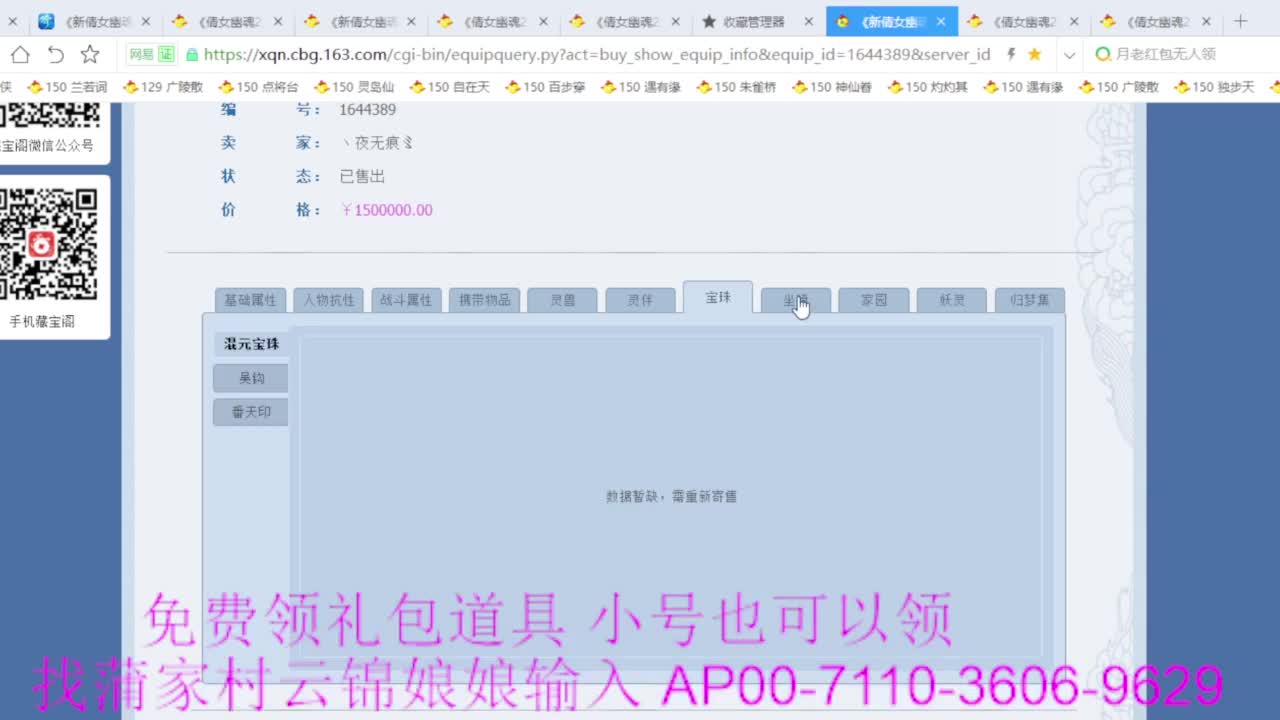
Task: Select the 归梦集 tab
Action: pyautogui.click(x=1030, y=300)
